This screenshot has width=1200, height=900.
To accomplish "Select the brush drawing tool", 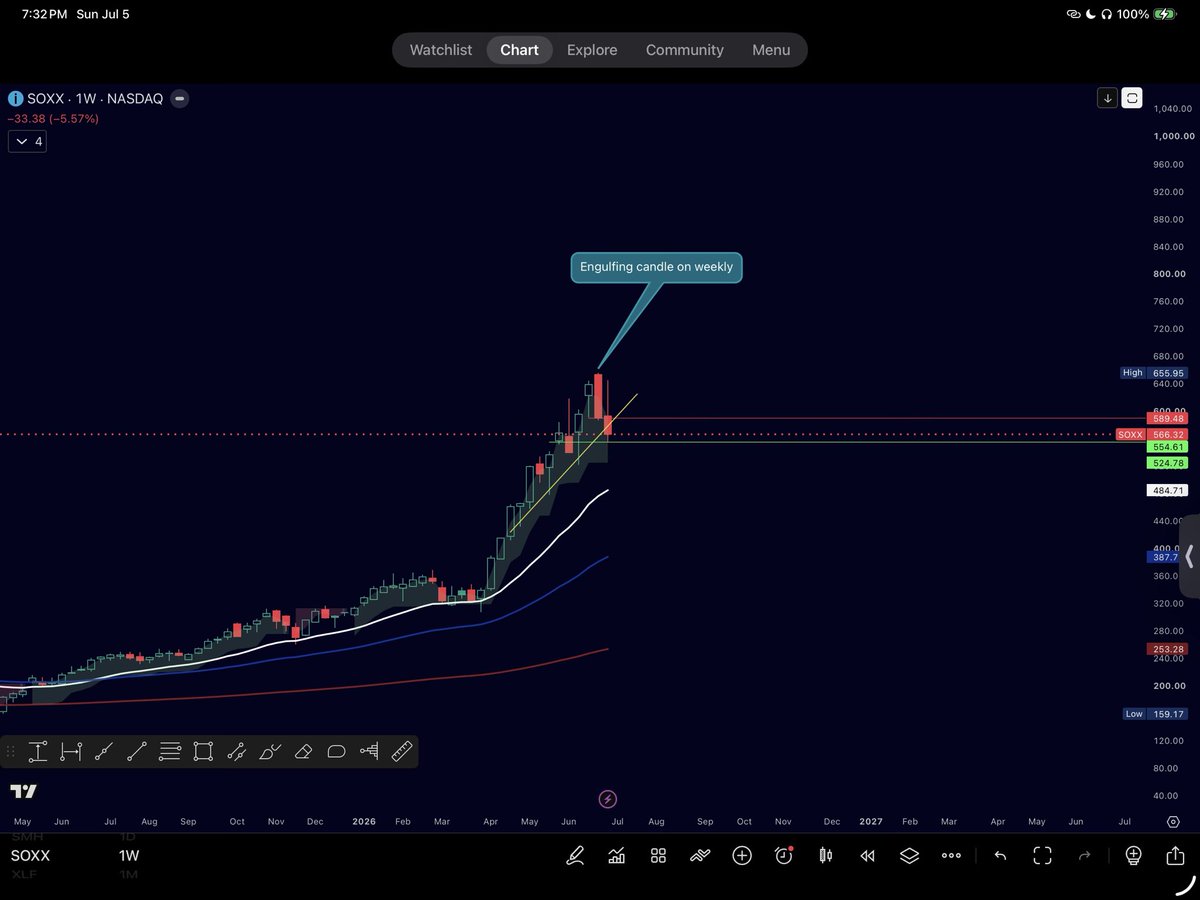I will click(270, 751).
